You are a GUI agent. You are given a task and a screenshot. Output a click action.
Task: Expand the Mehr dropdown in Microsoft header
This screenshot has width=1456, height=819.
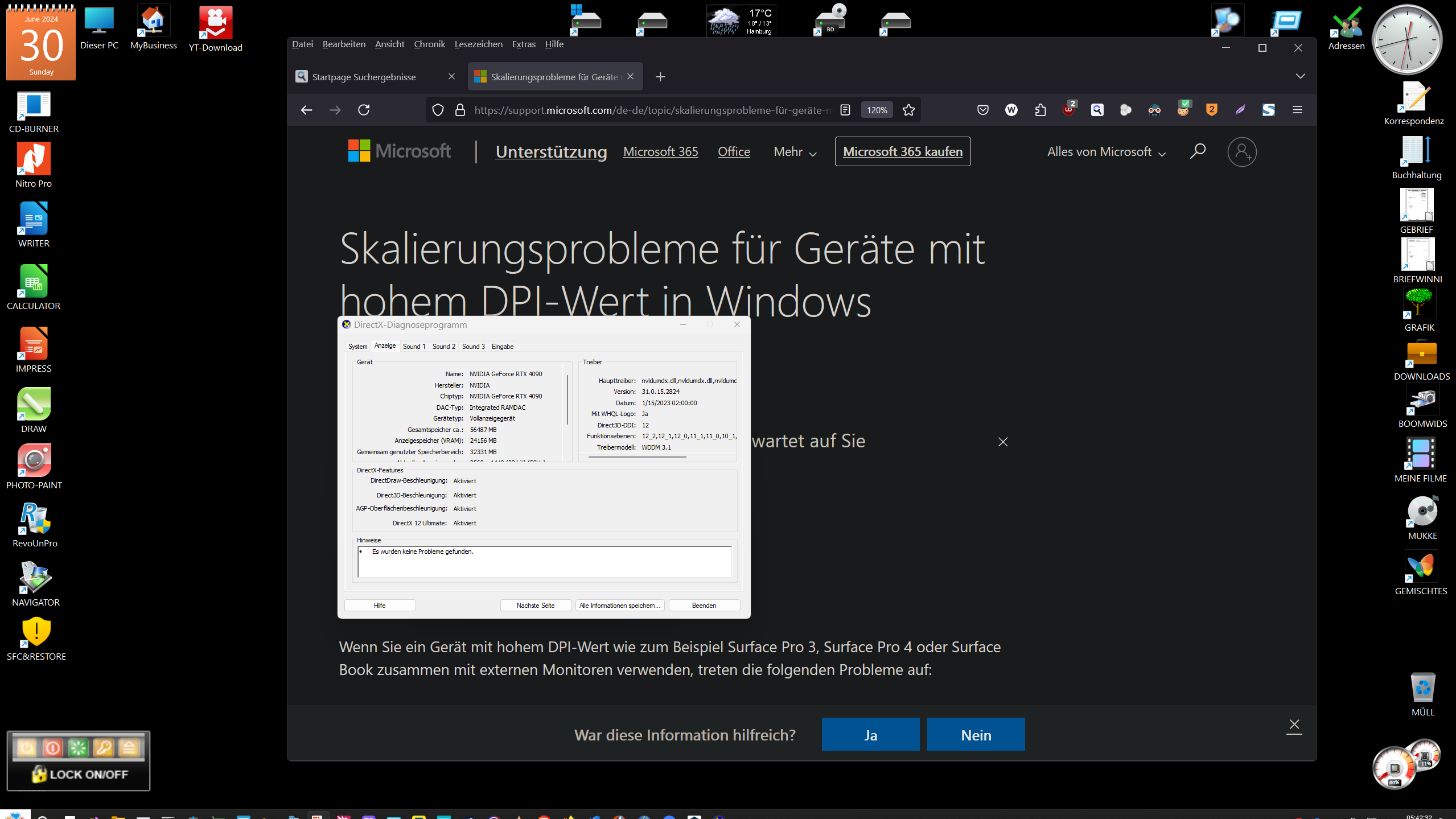point(795,152)
